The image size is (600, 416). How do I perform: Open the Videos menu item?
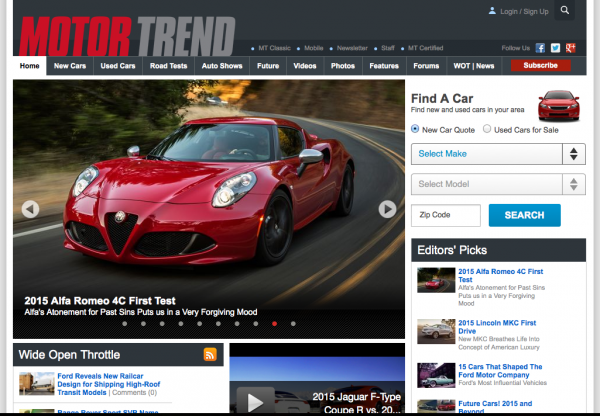click(305, 66)
